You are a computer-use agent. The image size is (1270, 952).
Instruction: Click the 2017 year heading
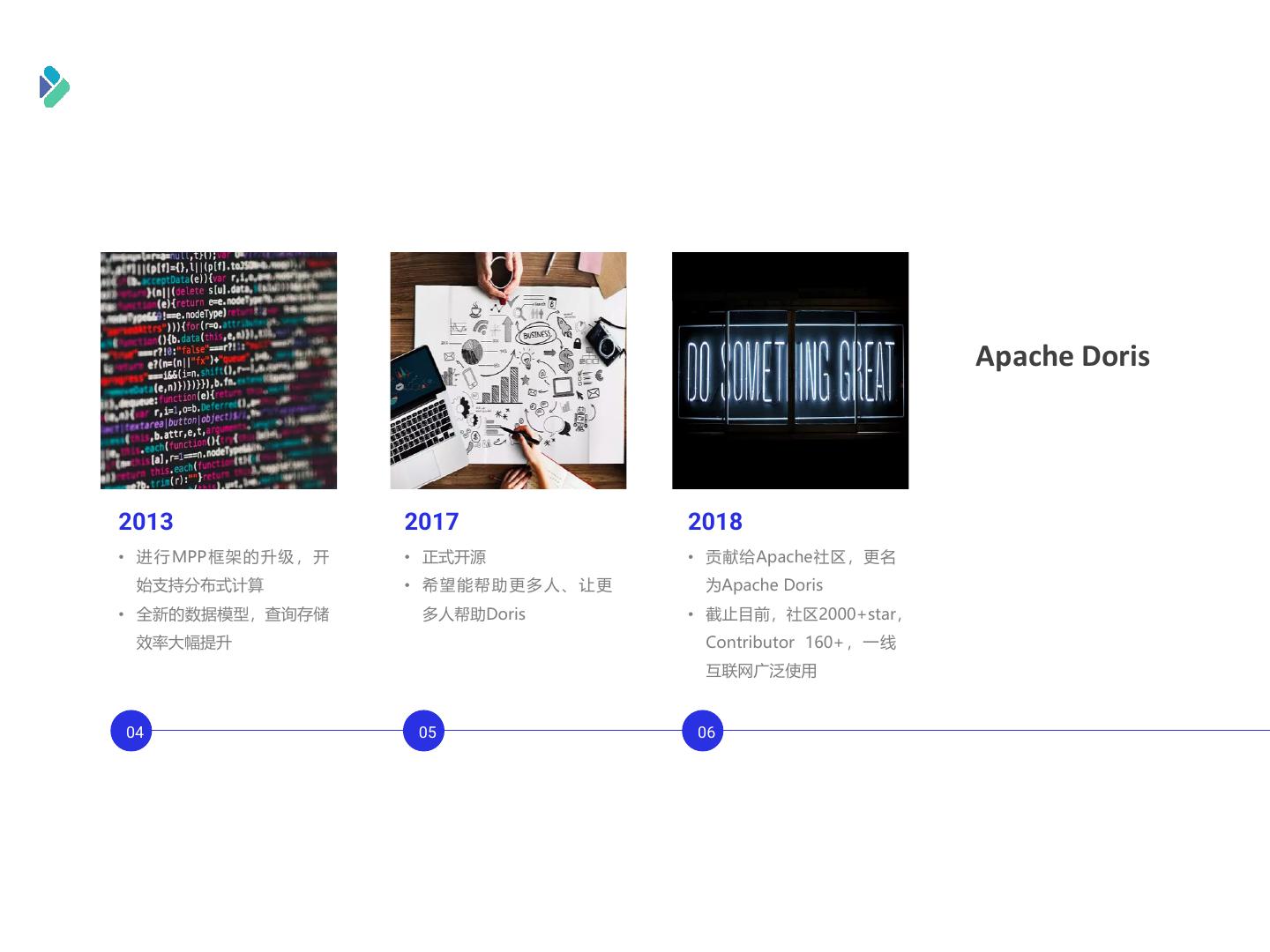click(x=431, y=521)
